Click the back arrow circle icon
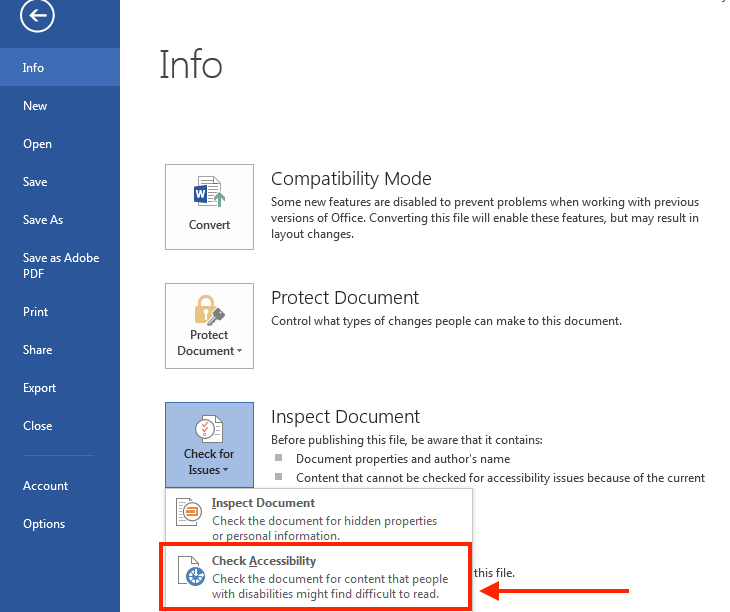730x612 pixels. [x=37, y=15]
